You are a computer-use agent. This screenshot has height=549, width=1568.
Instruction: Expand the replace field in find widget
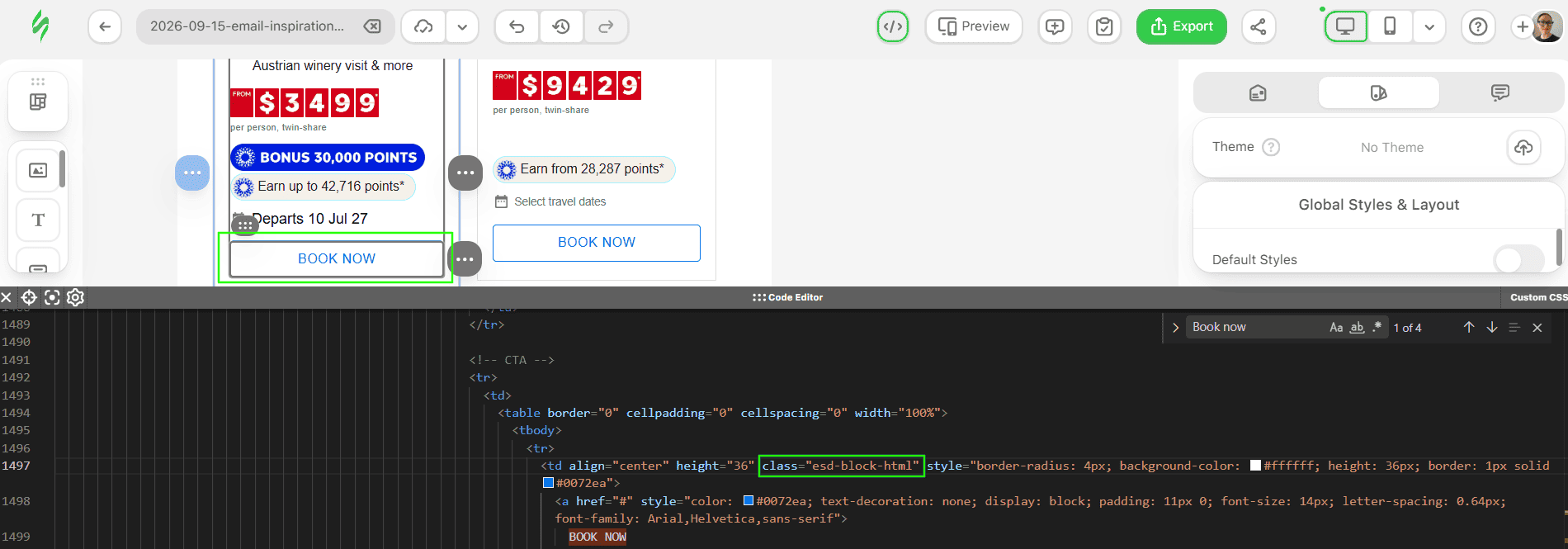click(1175, 328)
